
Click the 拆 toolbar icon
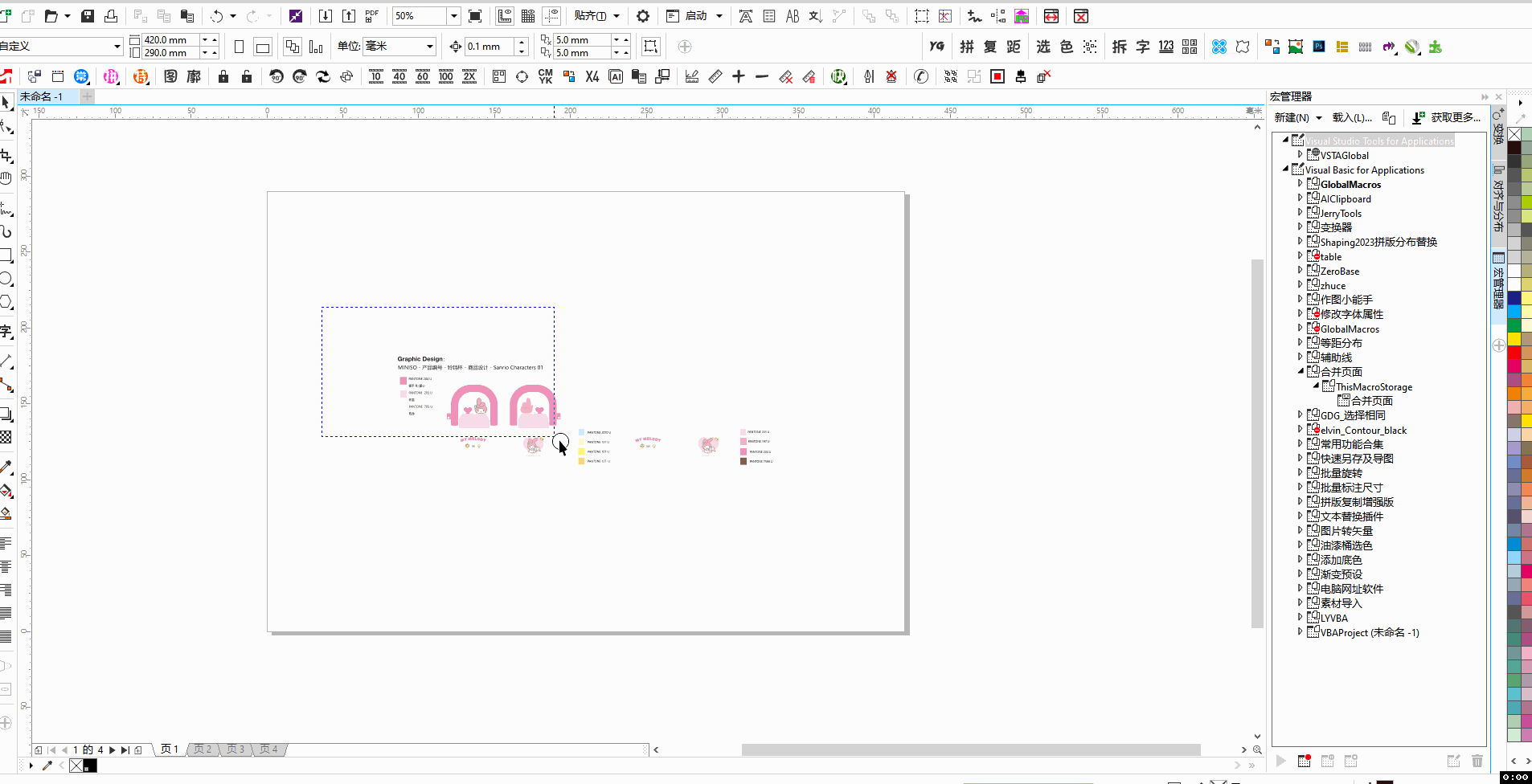click(x=1120, y=47)
